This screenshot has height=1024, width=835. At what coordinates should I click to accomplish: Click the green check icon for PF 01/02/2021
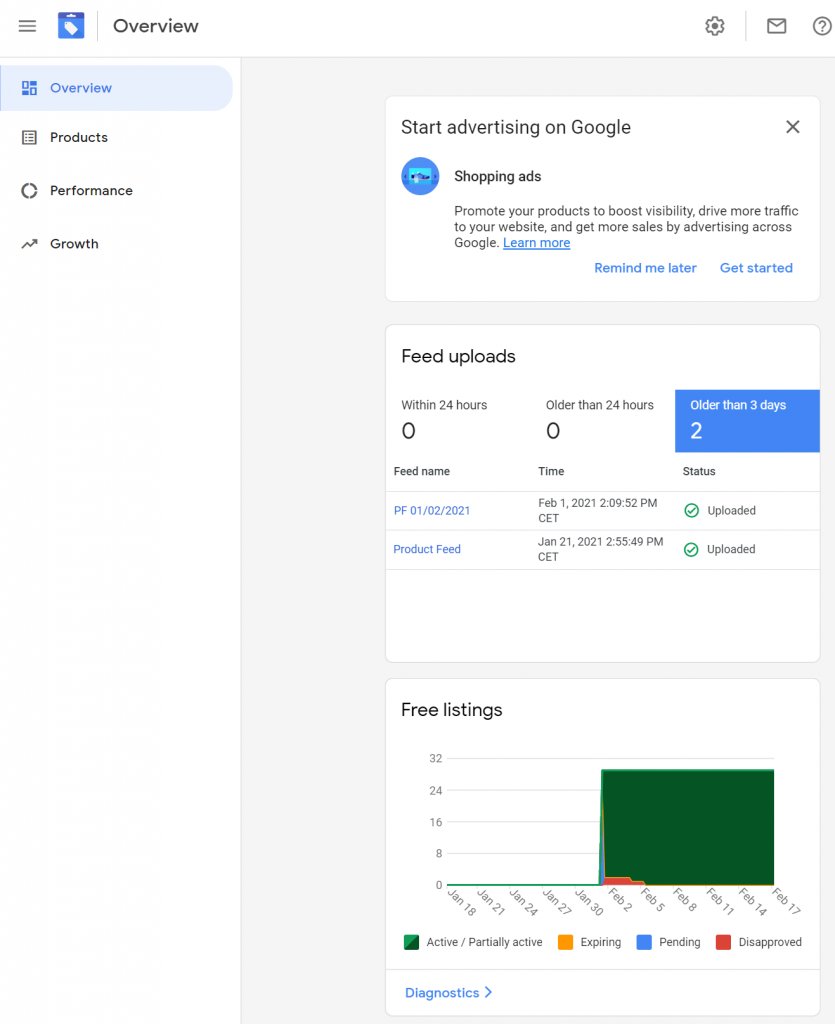(691, 511)
